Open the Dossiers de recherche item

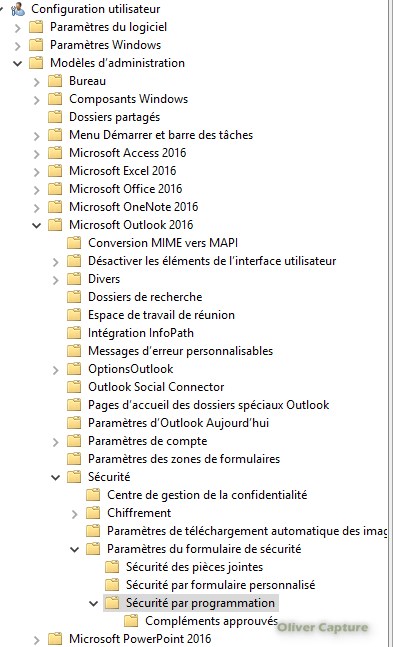(145, 297)
